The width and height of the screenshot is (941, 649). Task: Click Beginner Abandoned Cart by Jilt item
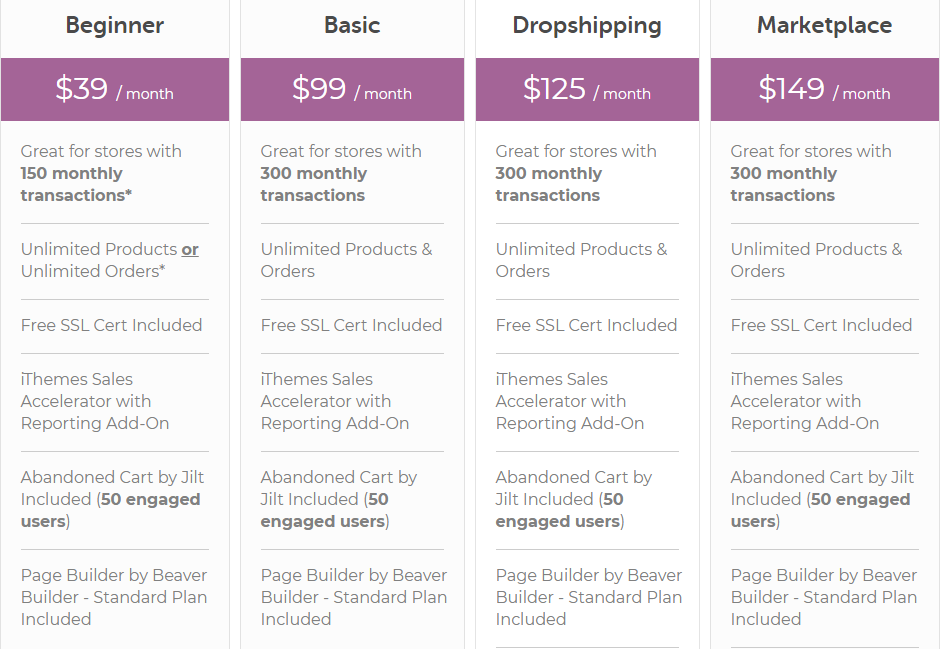(112, 499)
